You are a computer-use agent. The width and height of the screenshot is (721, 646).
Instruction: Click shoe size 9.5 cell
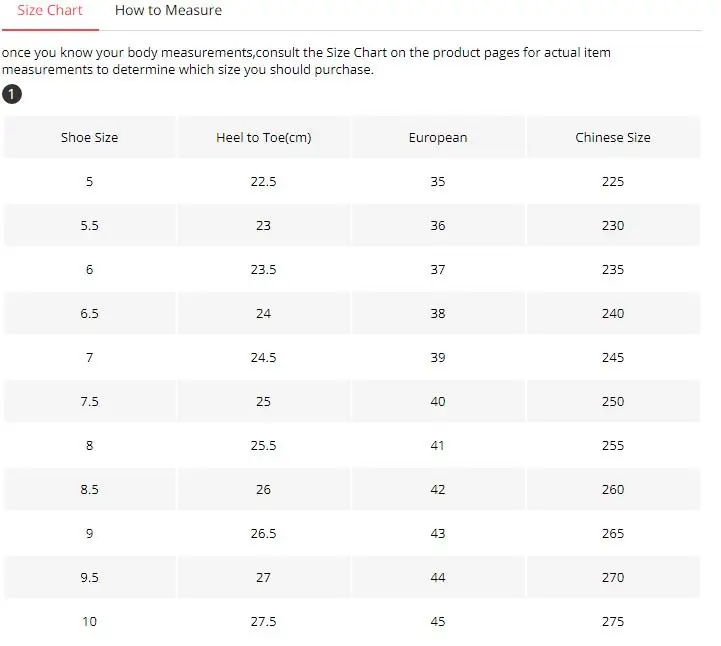point(90,577)
